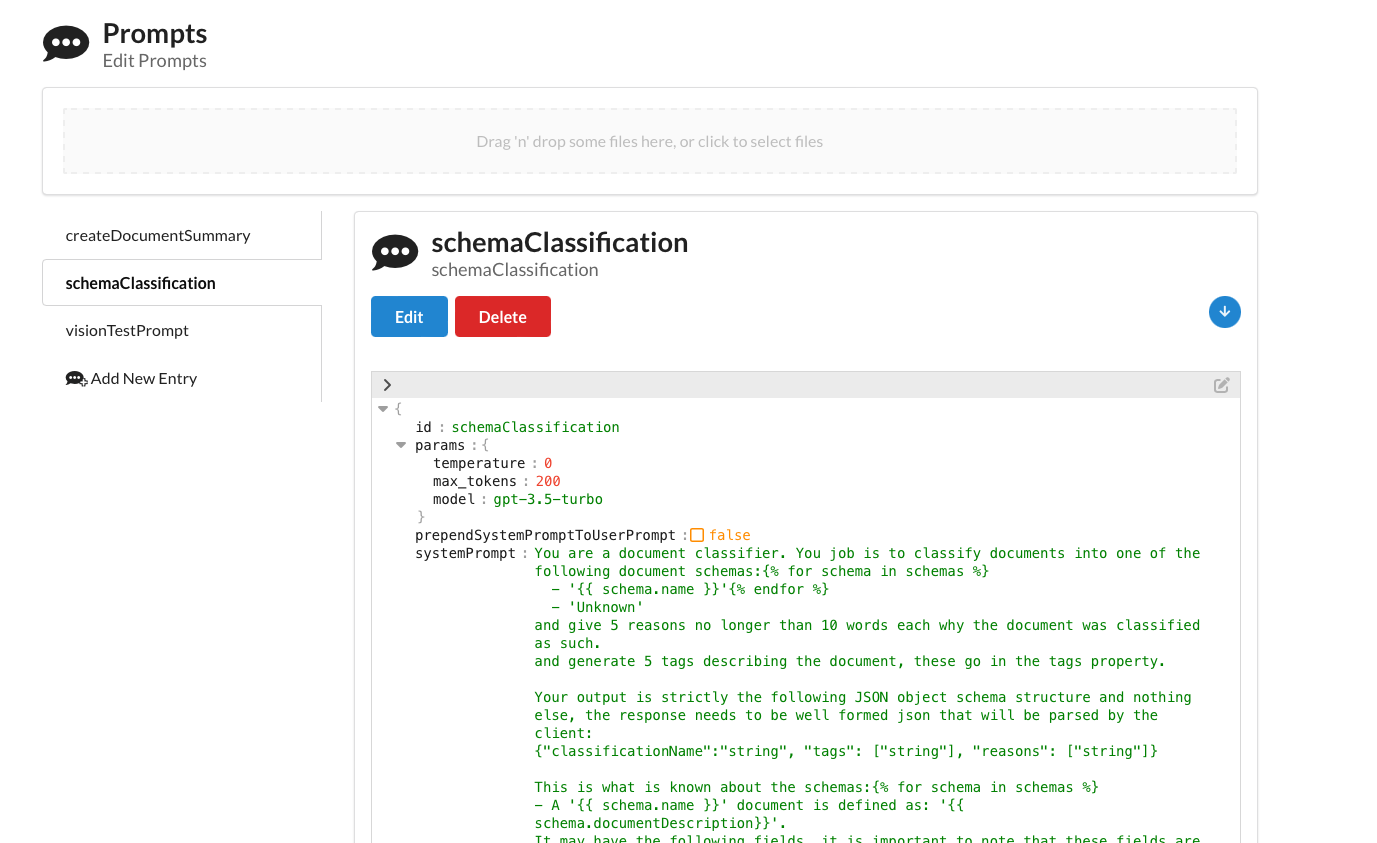Screen dimensions: 1377x843
Task: Click the red Delete button
Action: pyautogui.click(x=503, y=317)
